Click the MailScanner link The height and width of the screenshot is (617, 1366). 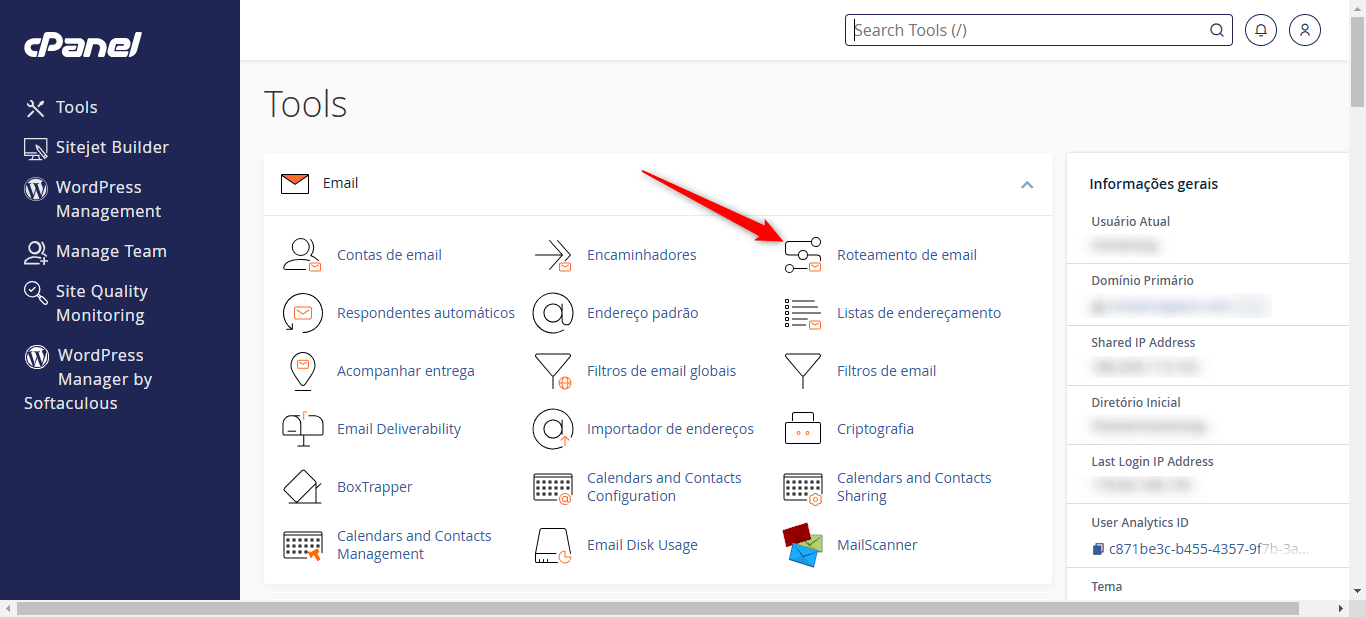[877, 545]
